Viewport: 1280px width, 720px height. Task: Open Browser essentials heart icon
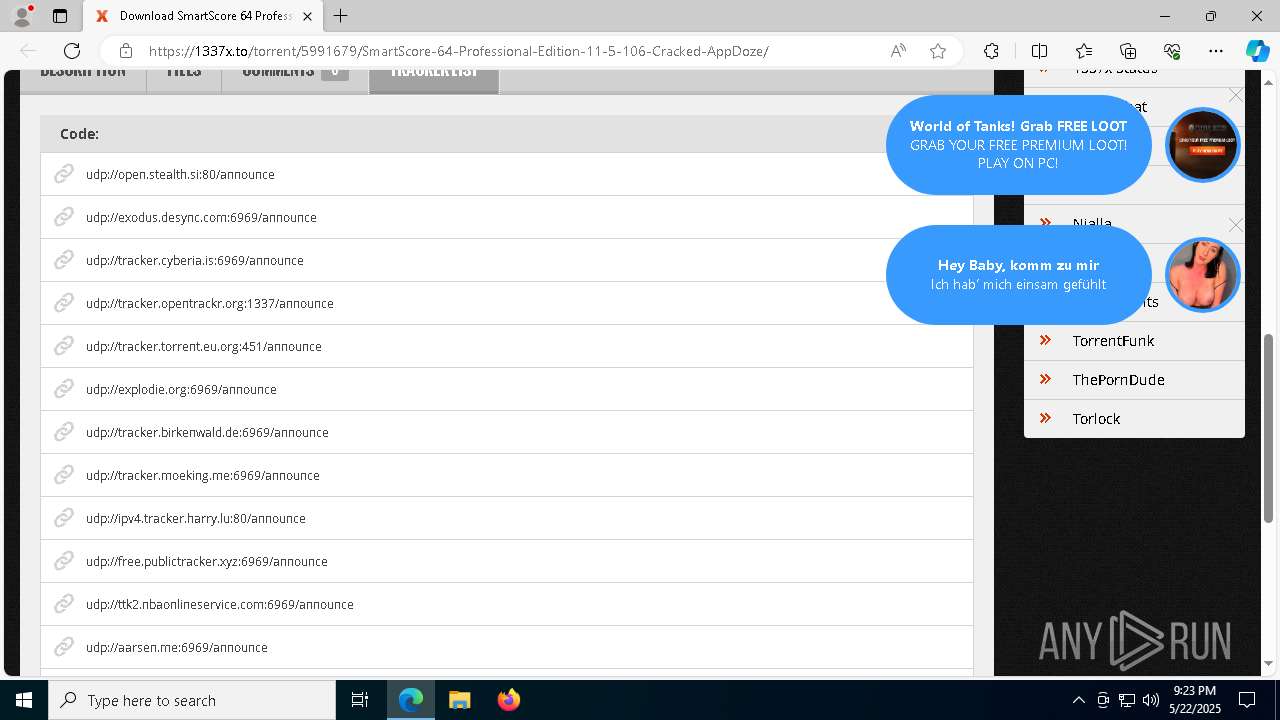[1172, 51]
